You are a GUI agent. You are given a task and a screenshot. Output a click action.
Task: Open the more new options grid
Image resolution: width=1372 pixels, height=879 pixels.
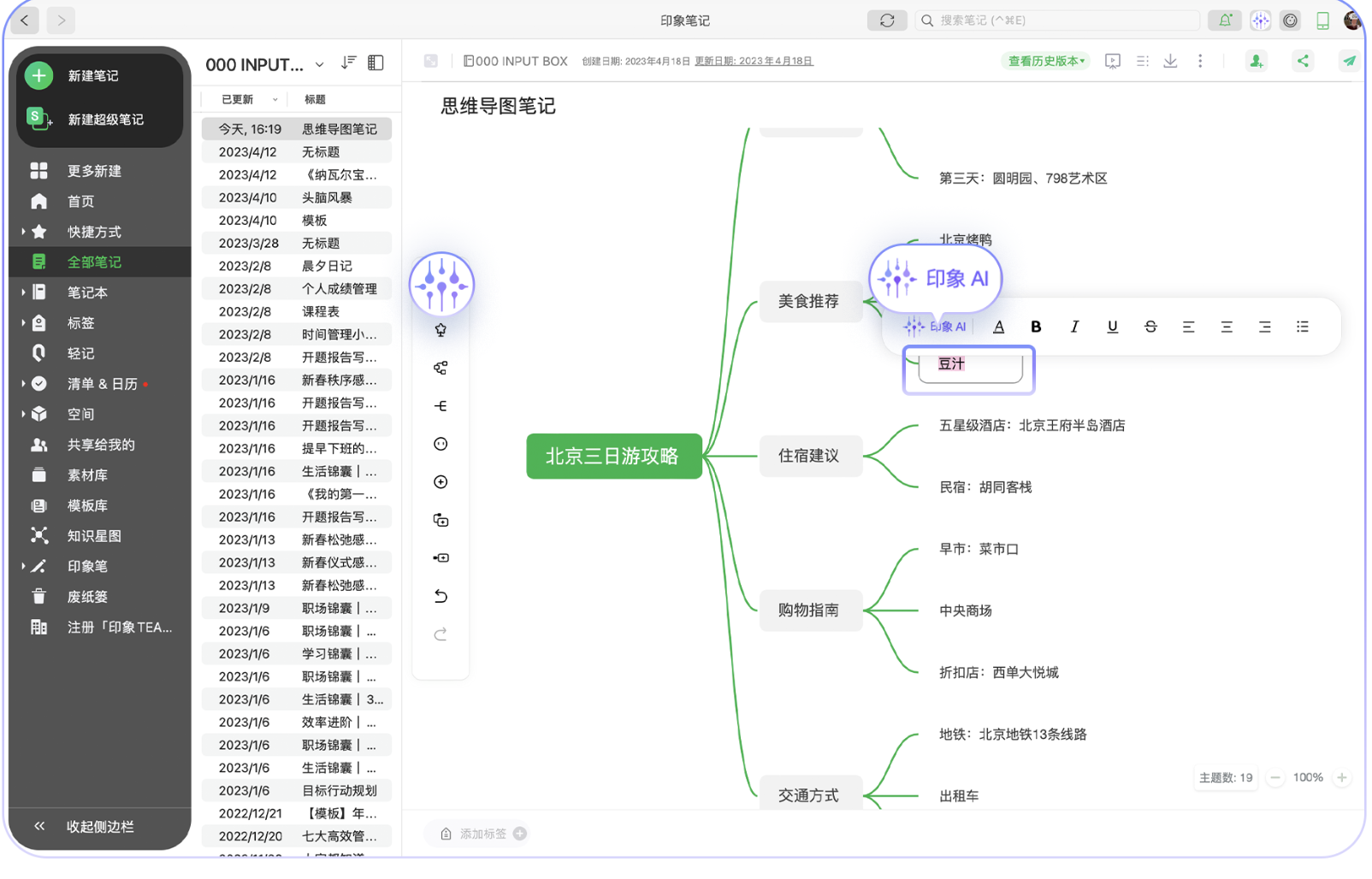coord(38,171)
